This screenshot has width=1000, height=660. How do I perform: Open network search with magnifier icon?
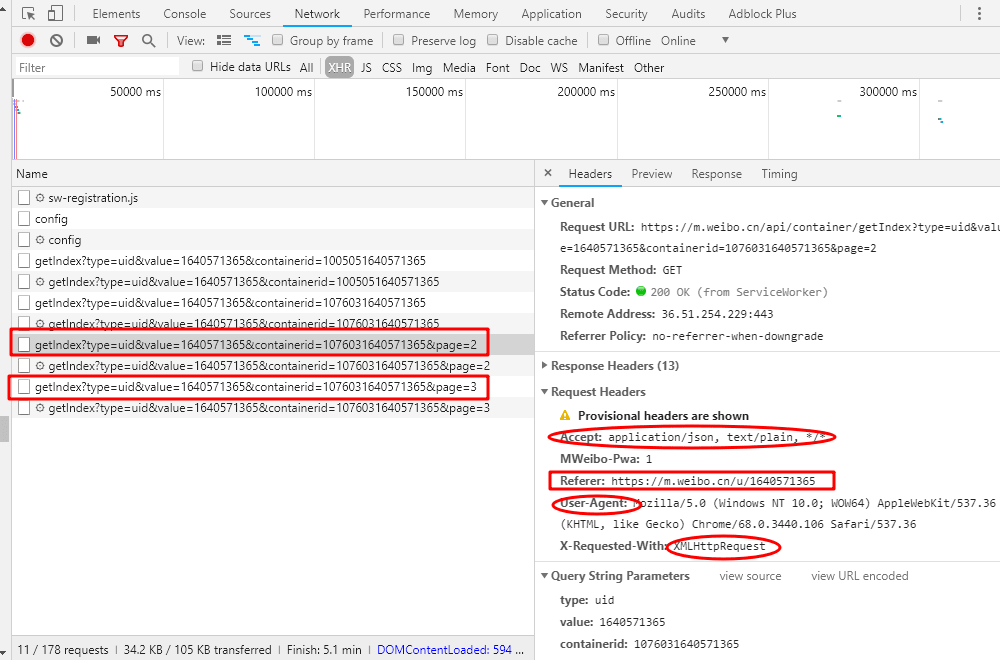(x=149, y=40)
